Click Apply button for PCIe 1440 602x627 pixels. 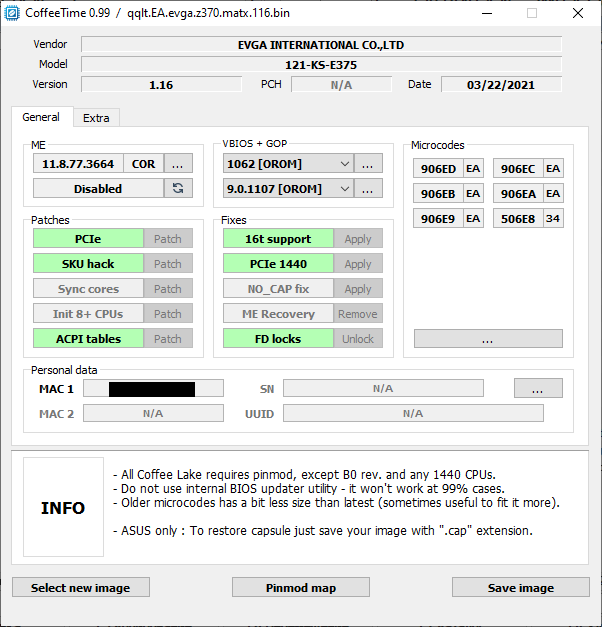pyautogui.click(x=358, y=264)
